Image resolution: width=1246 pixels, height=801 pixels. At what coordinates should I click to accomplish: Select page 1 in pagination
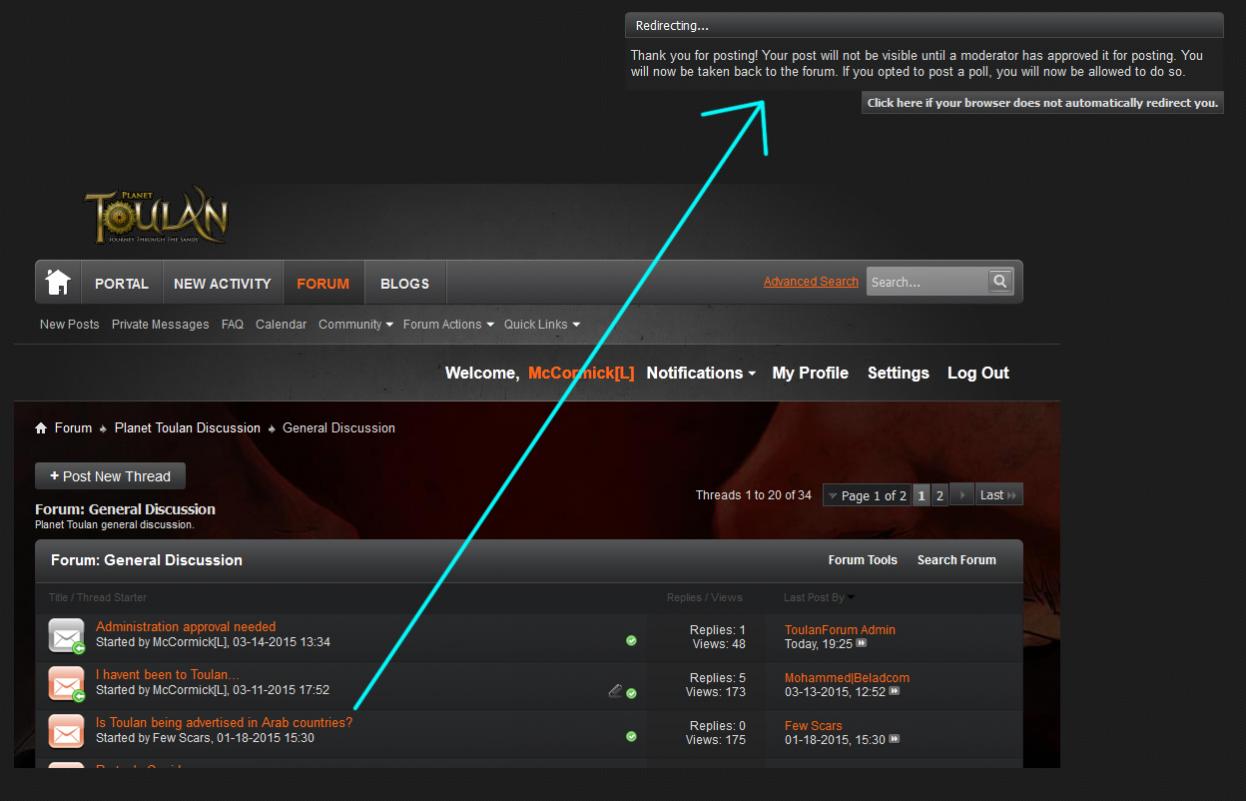tap(922, 496)
